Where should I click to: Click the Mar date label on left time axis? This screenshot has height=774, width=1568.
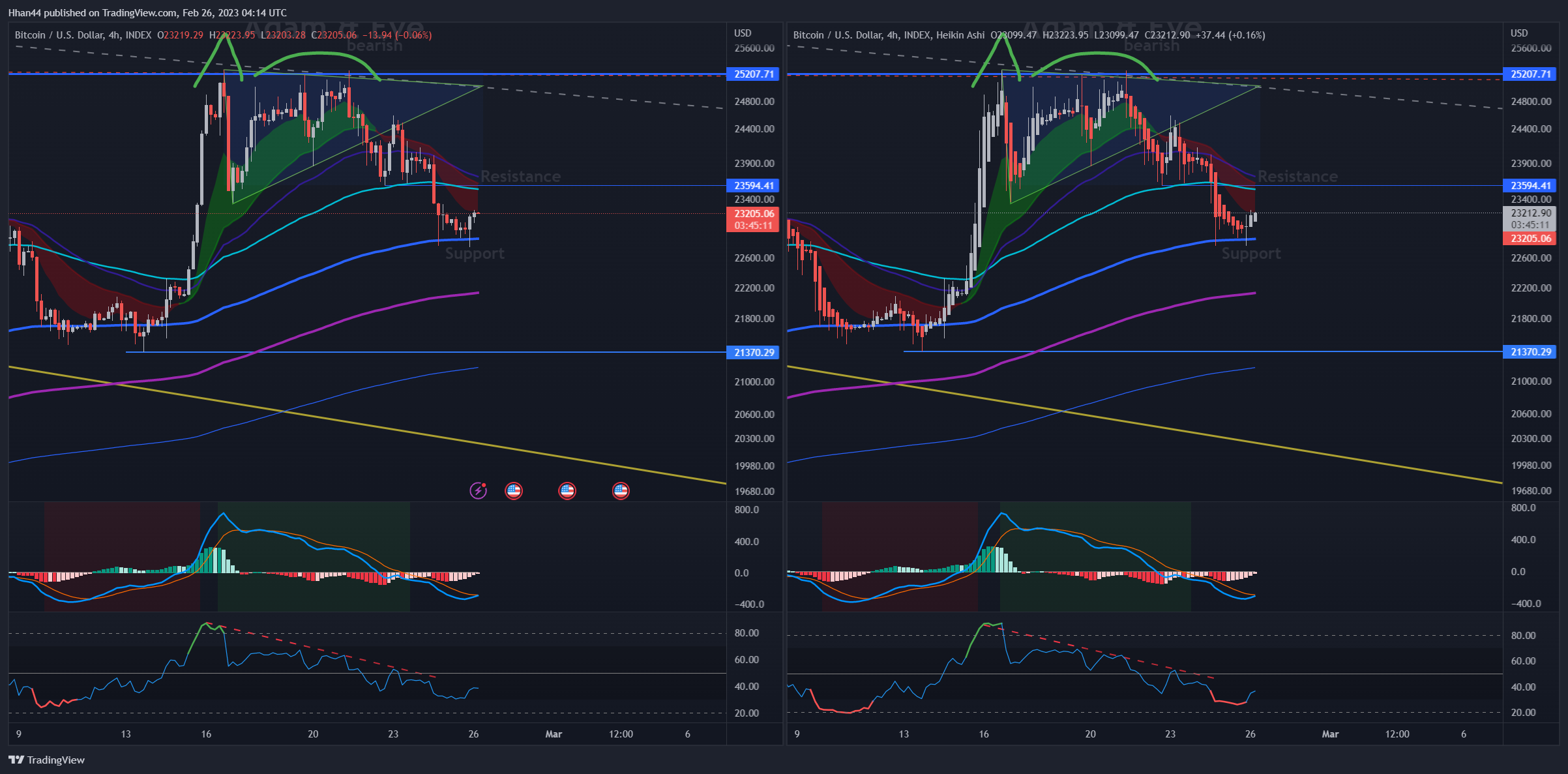(554, 734)
